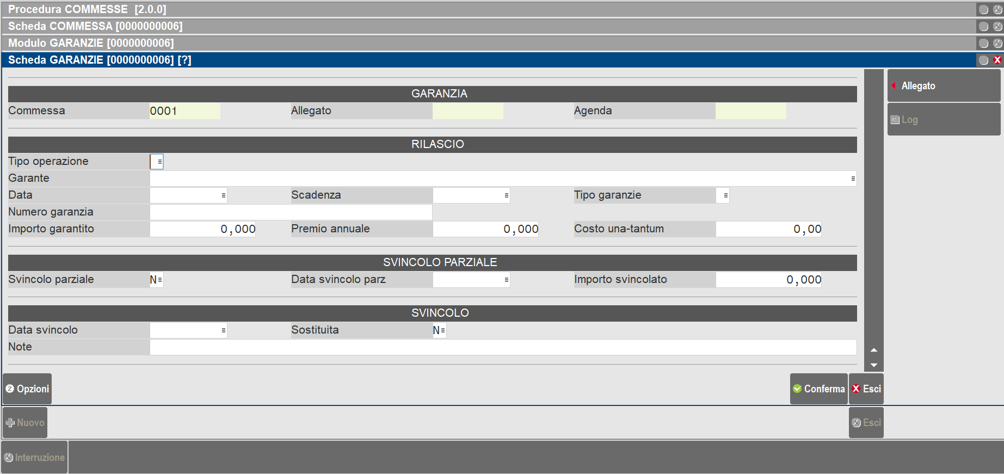Click the Numero garanzia input field
1004x474 pixels.
pyautogui.click(x=290, y=212)
